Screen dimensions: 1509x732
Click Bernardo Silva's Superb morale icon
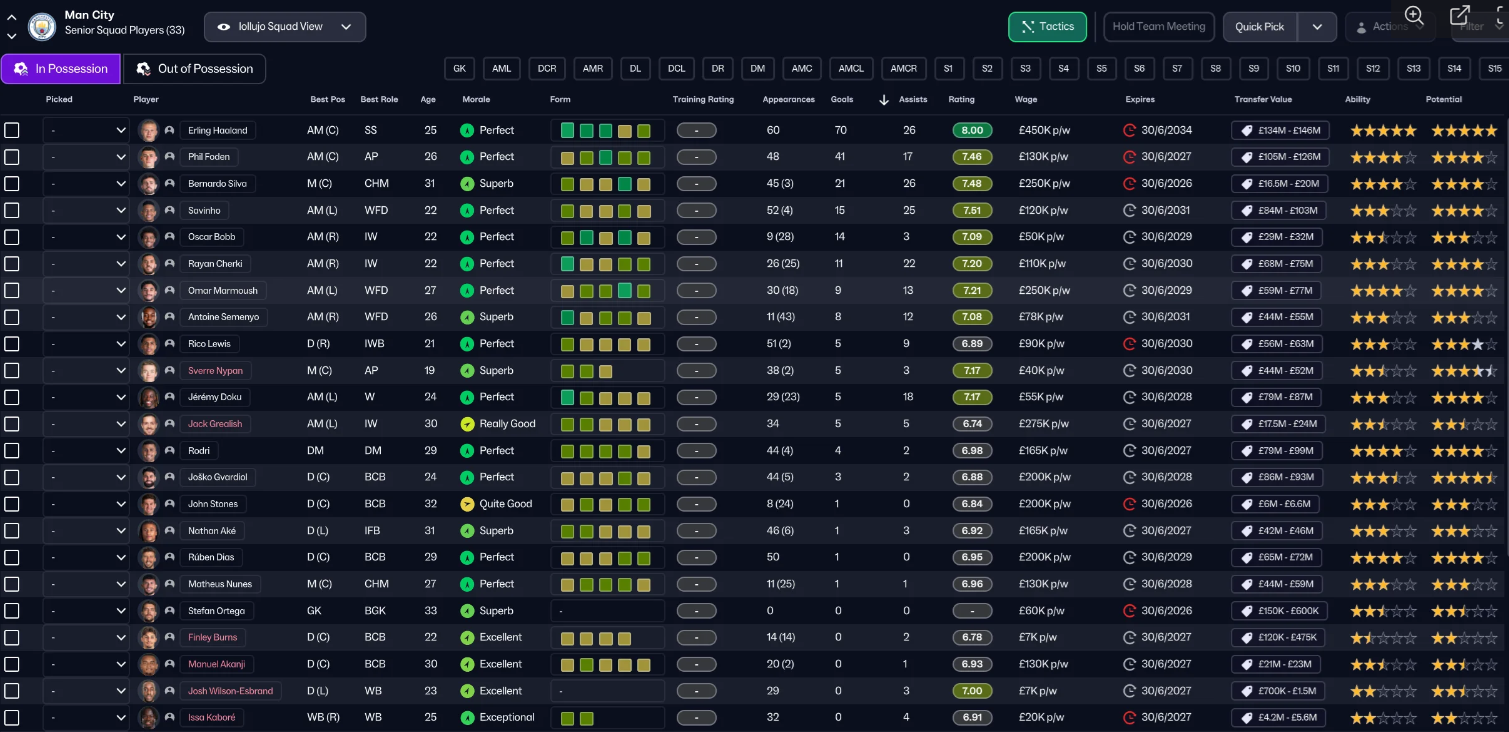click(466, 184)
